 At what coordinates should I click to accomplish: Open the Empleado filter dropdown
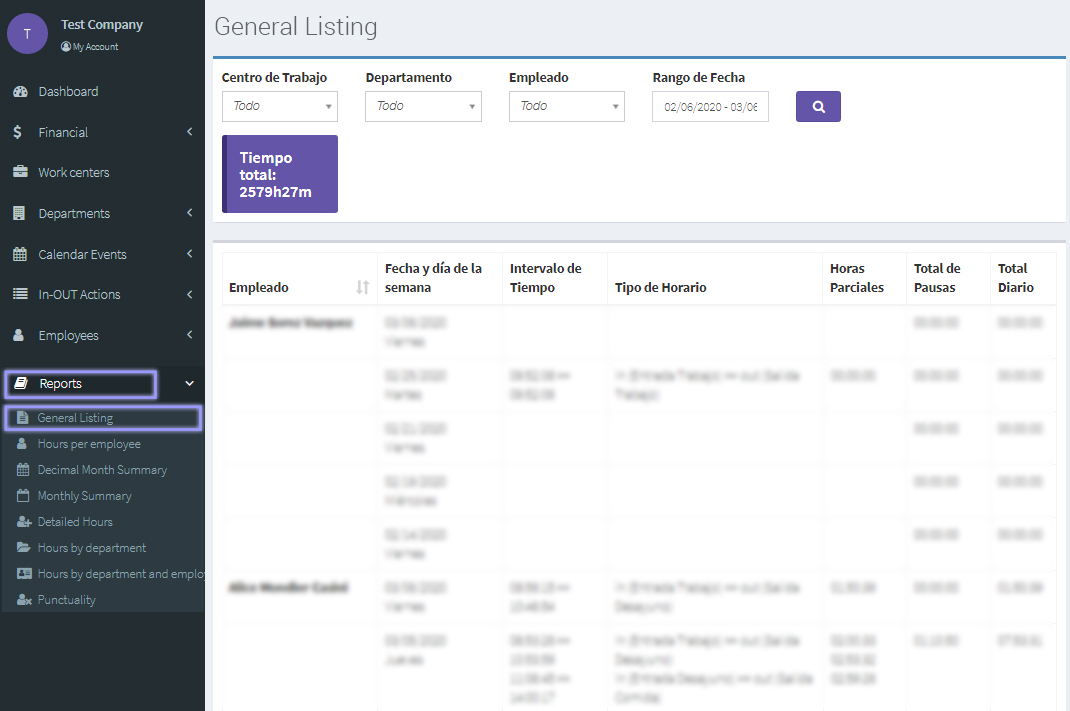coord(566,106)
